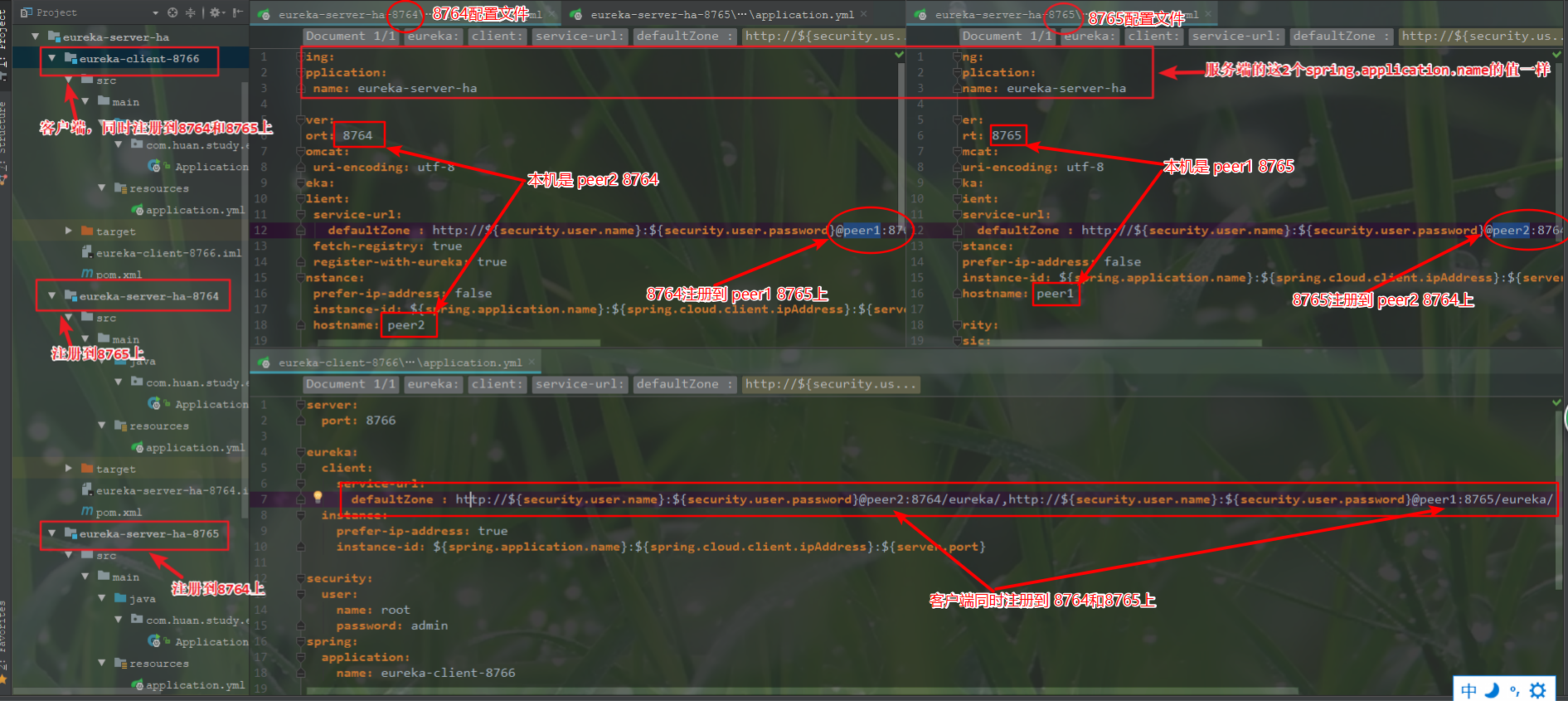This screenshot has height=701, width=1568.
Task: Click 'port: 8766' in the client editor
Action: pyautogui.click(x=359, y=421)
